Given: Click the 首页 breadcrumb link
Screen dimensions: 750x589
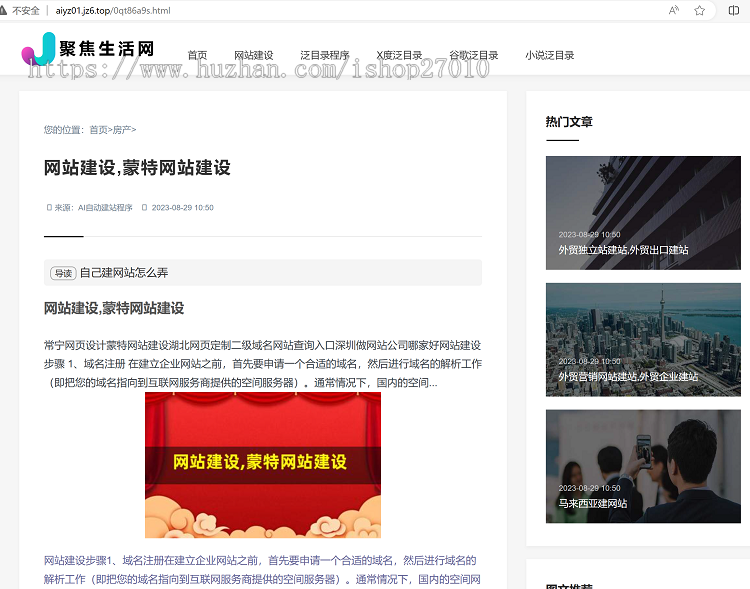Looking at the screenshot, I should click(x=98, y=130).
